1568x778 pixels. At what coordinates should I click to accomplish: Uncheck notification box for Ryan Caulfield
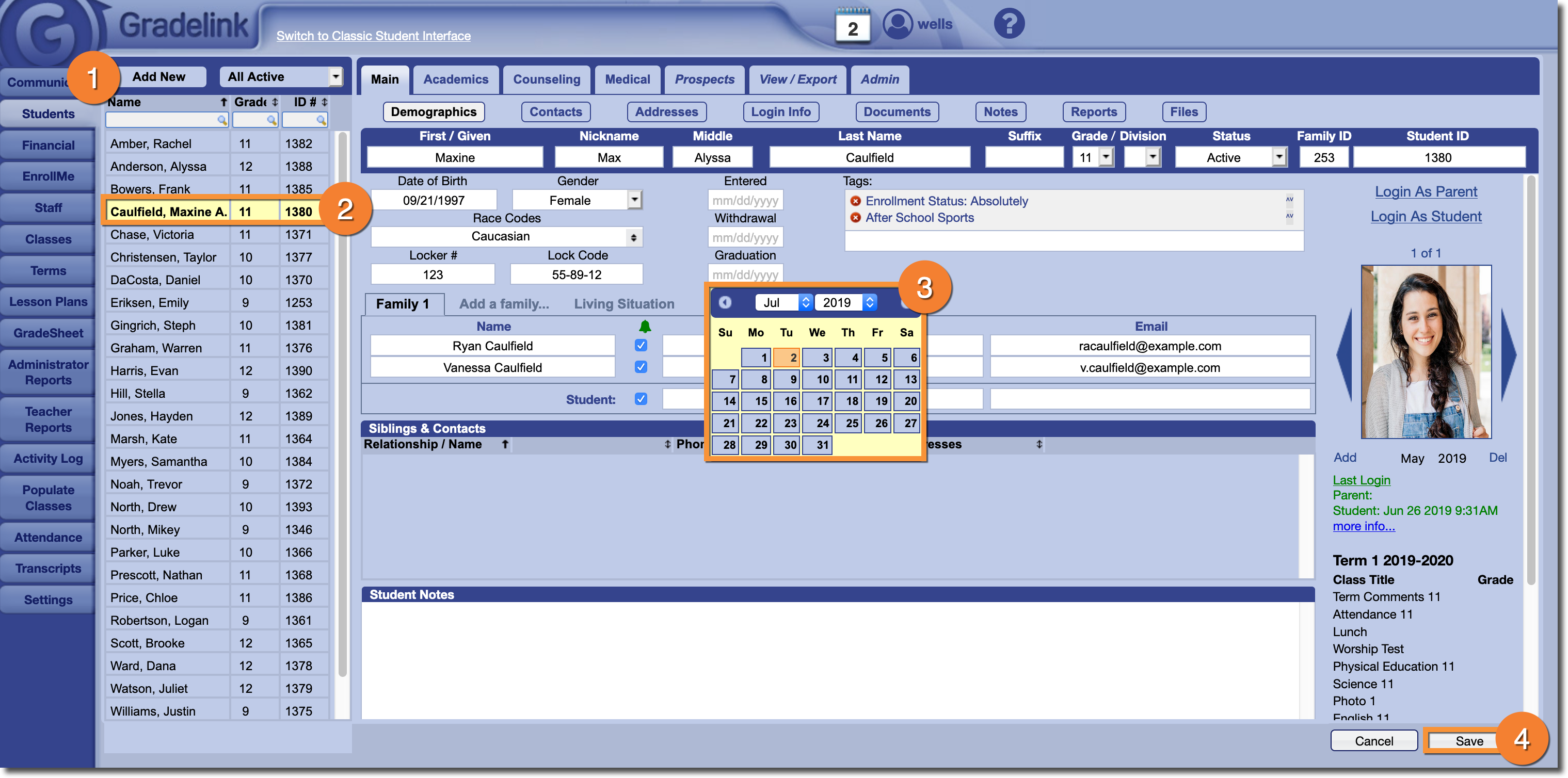(x=641, y=346)
